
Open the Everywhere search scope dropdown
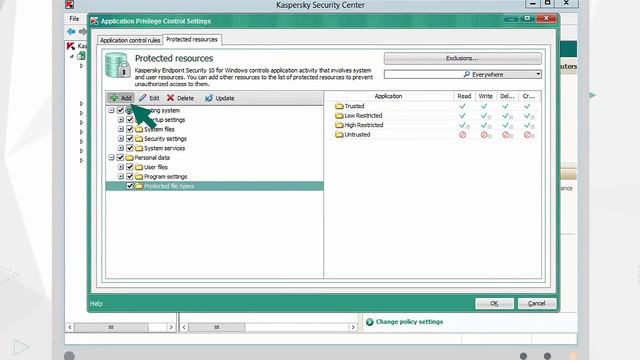tap(538, 74)
